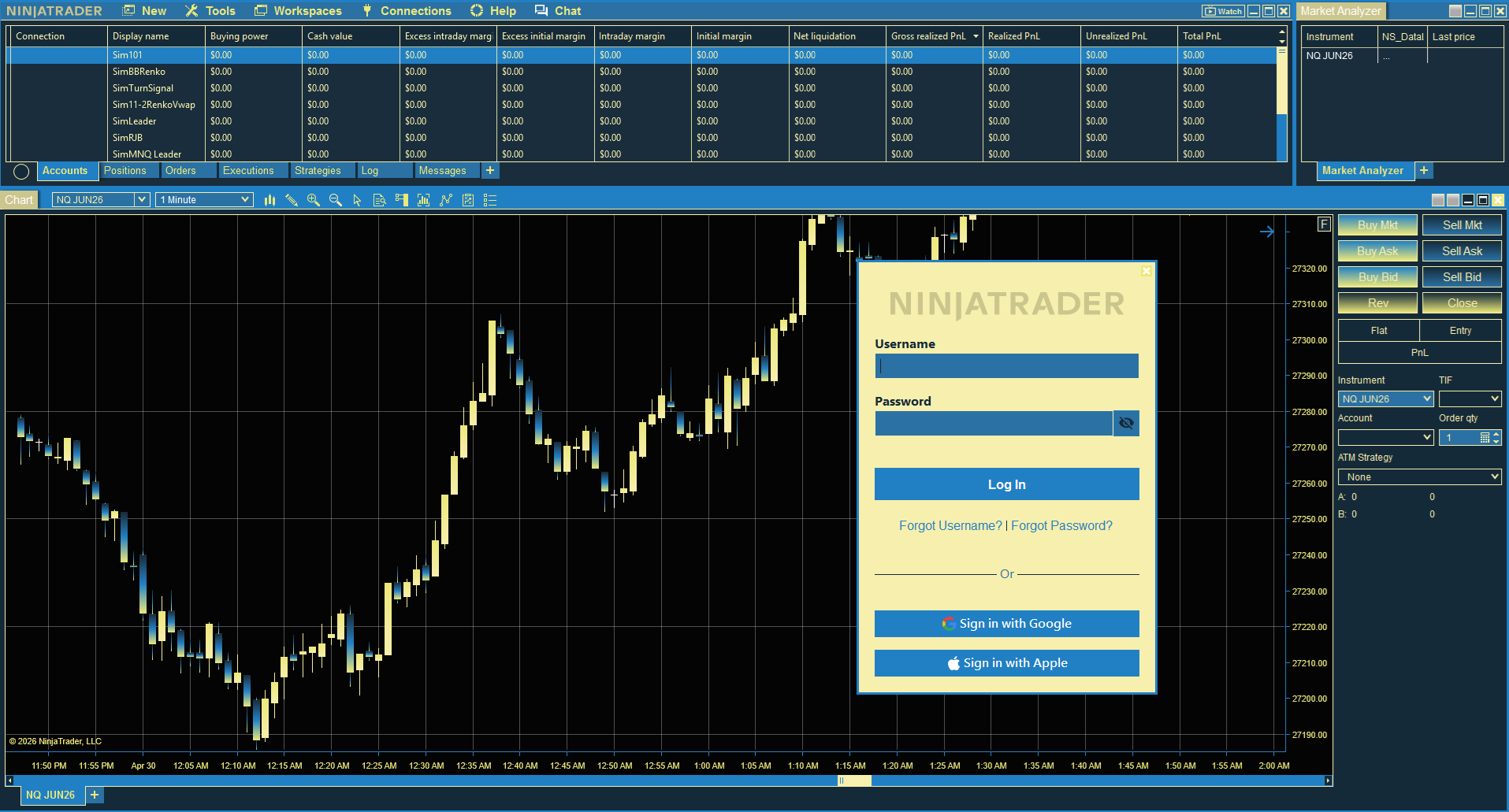Select the SimBBRenko account row
The image size is (1509, 812).
click(642, 72)
